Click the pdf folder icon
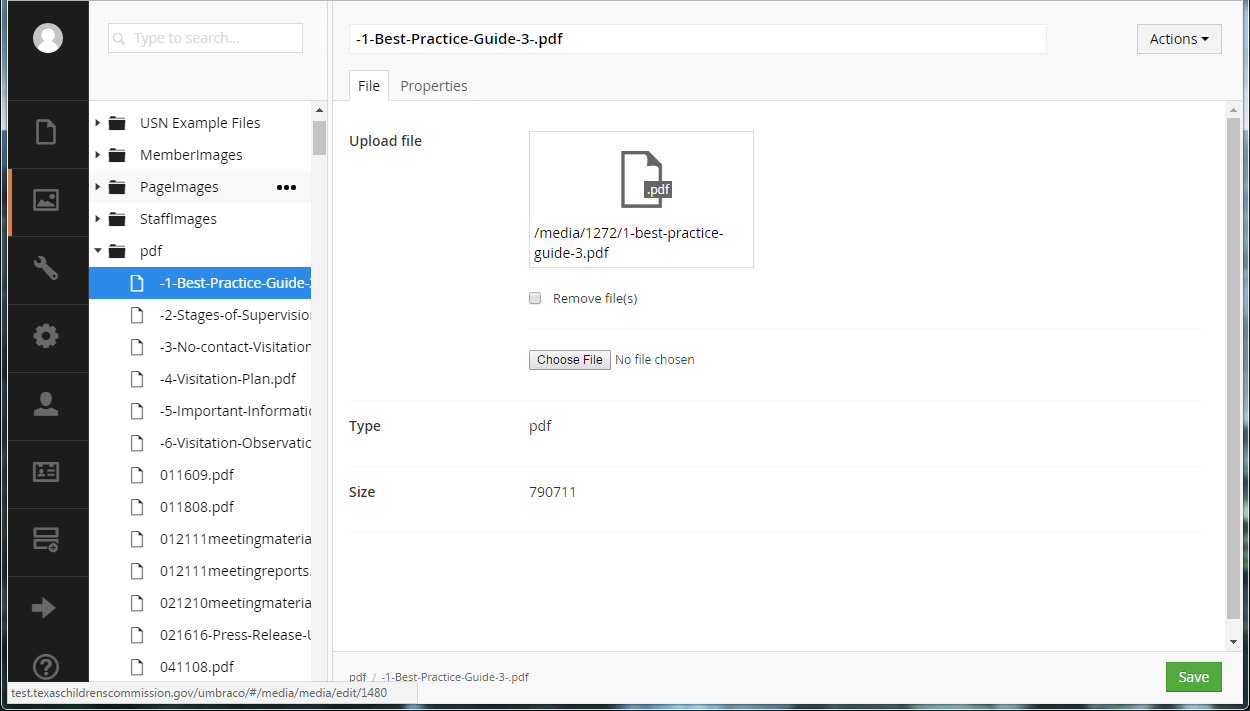 tap(117, 251)
